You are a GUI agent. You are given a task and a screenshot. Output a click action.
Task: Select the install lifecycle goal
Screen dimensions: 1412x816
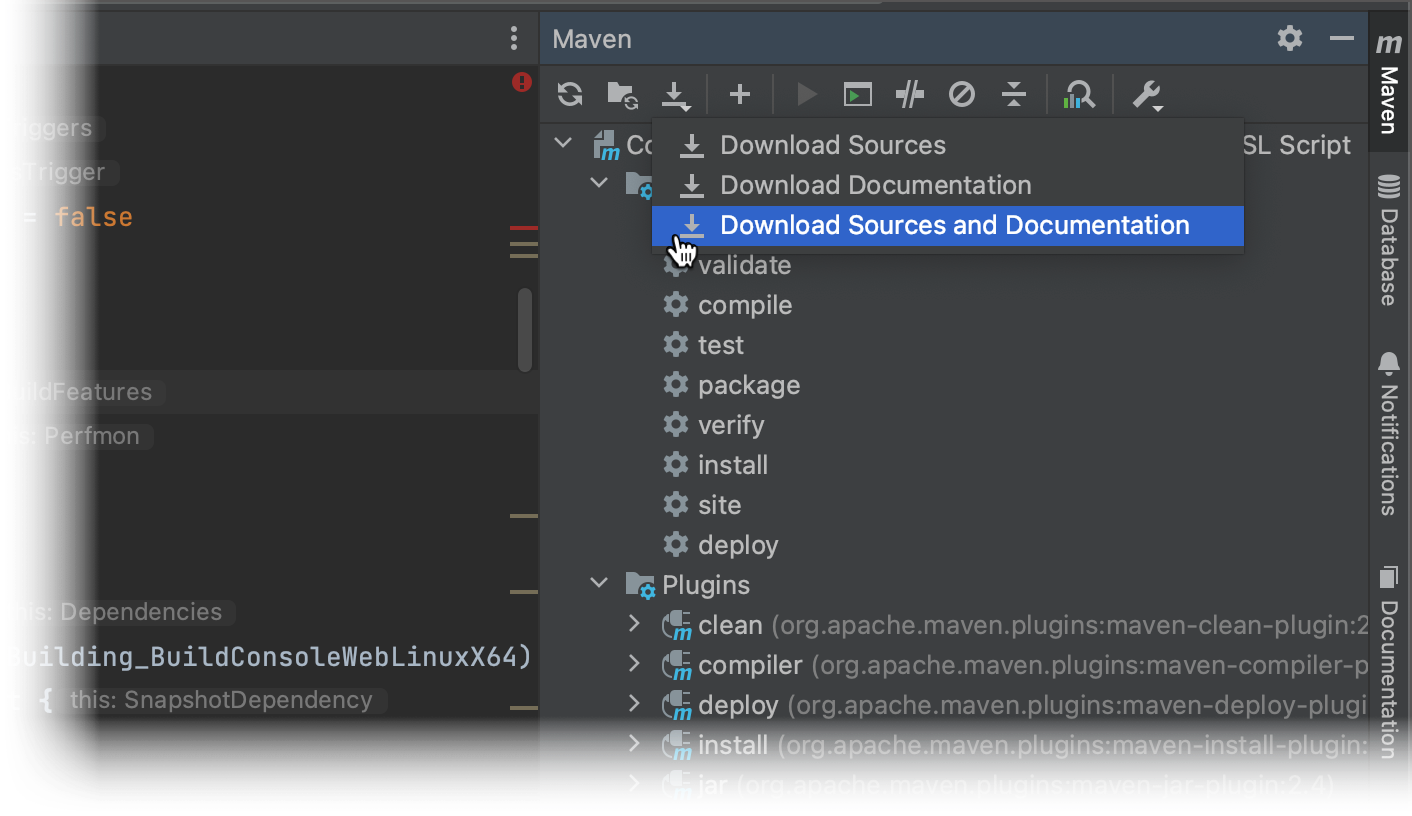coord(732,464)
